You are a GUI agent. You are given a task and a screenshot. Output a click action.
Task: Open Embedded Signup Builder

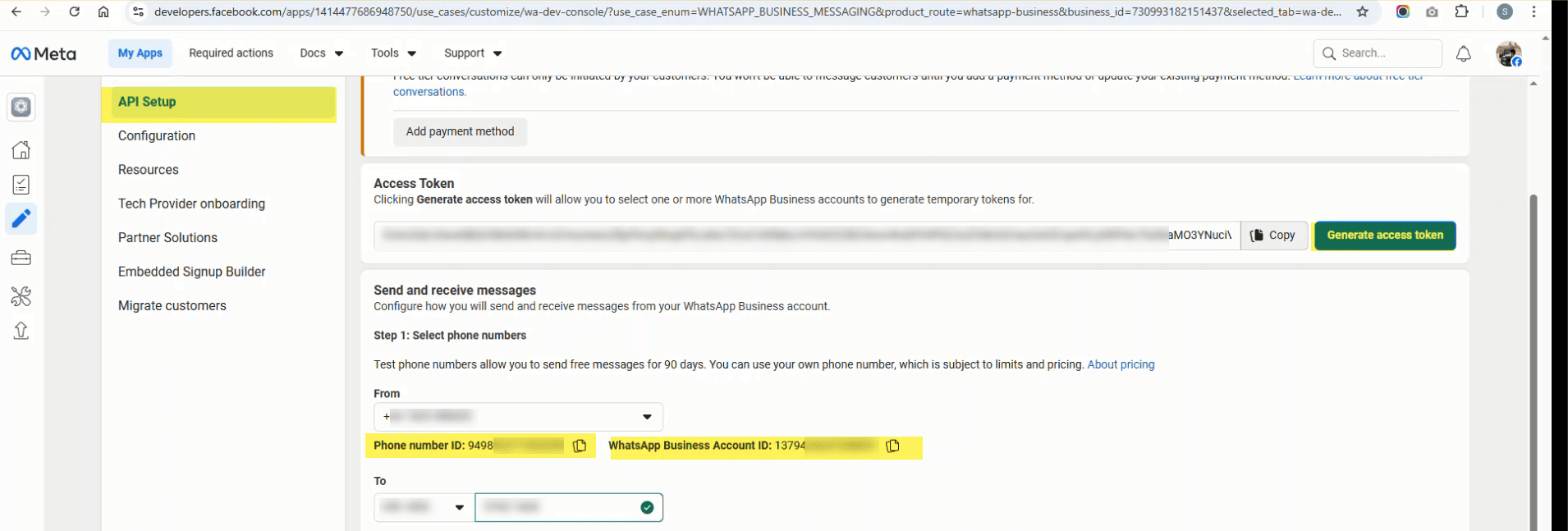pos(192,272)
